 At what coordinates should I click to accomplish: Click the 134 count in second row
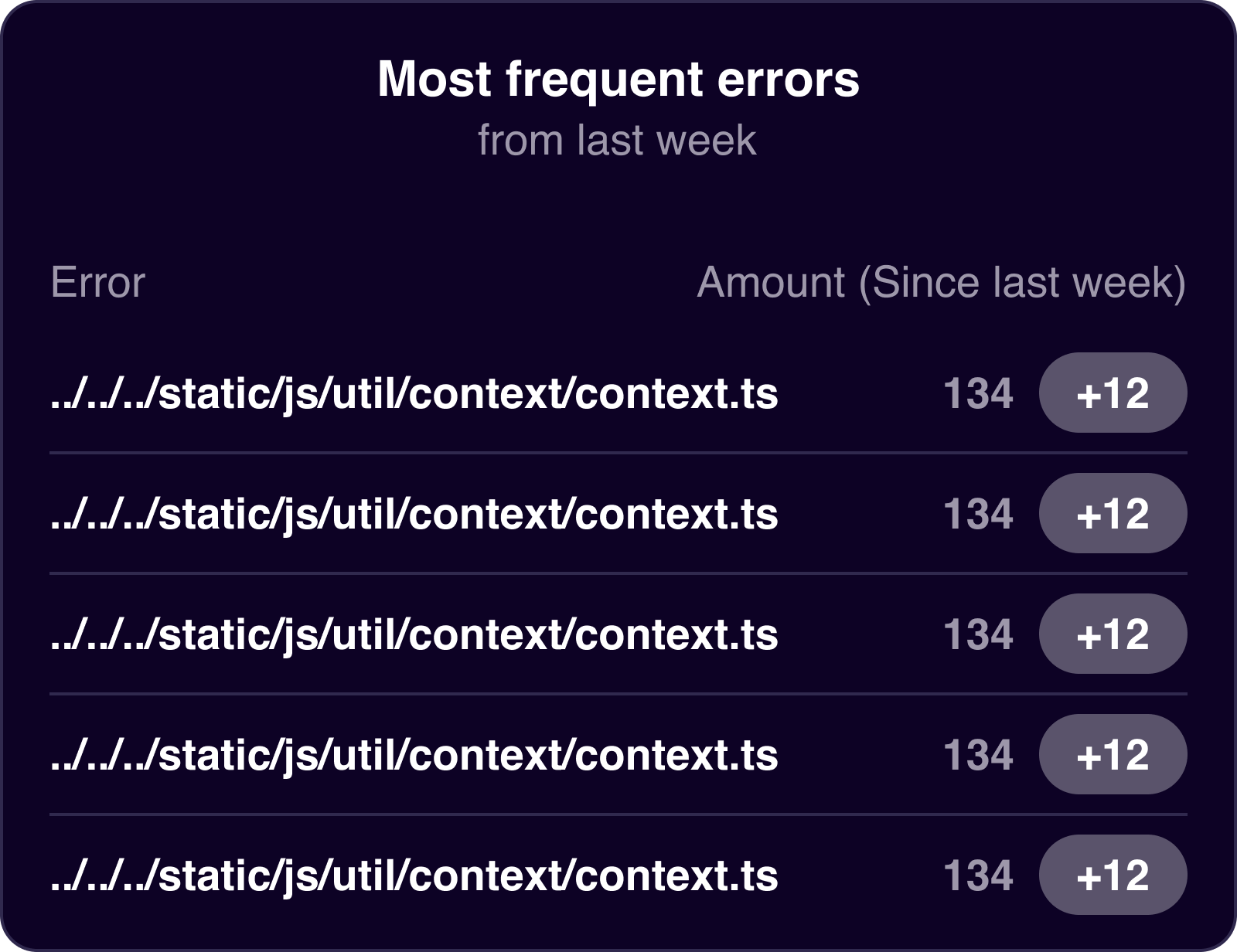tap(978, 514)
